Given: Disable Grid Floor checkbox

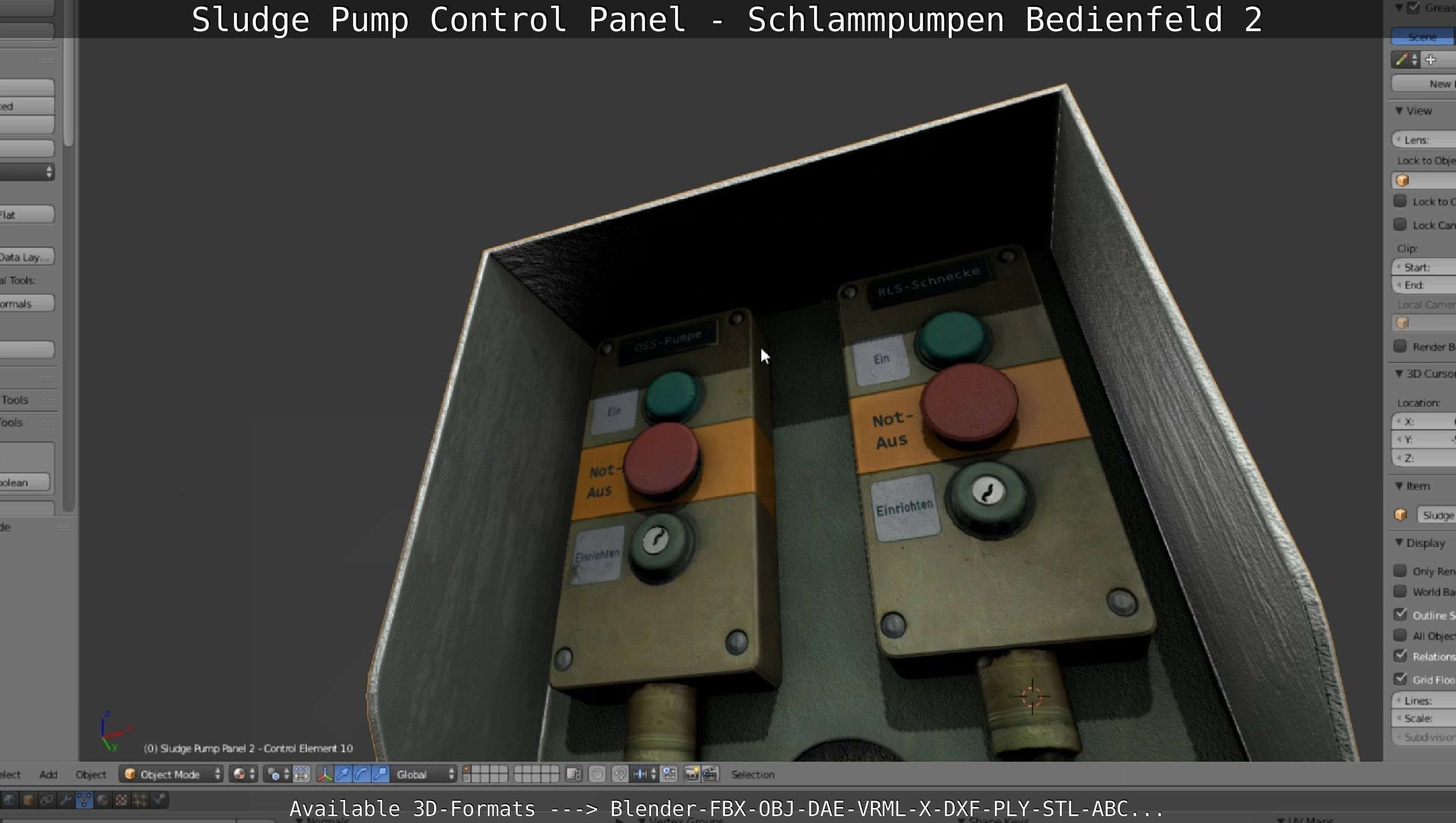Looking at the screenshot, I should pyautogui.click(x=1401, y=679).
